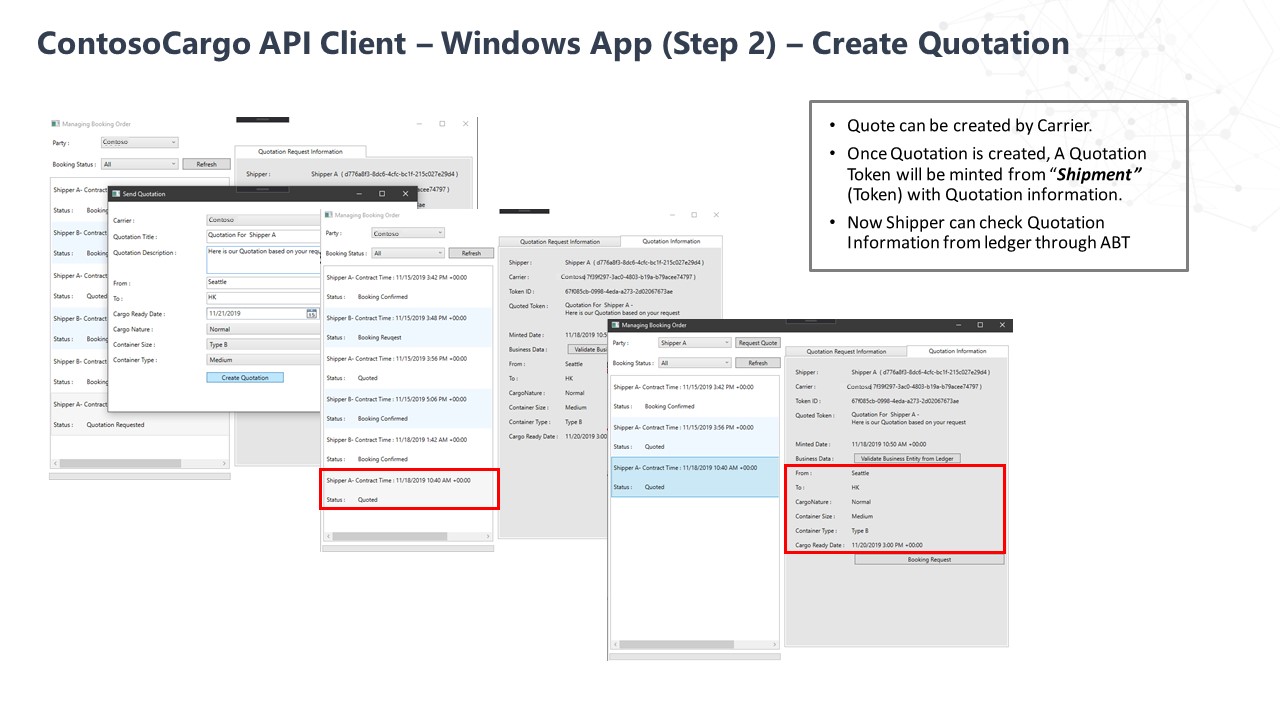1280x720 pixels.
Task: Select middle window's Shipper B 11/18/2019 1:42 AM row
Action: pos(407,449)
